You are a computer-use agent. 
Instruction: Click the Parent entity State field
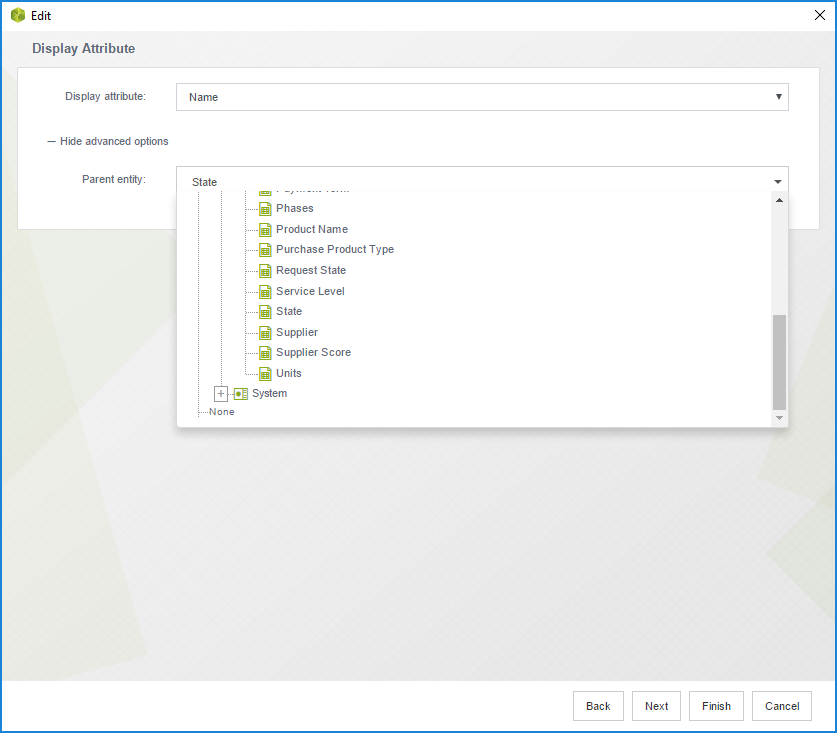482,181
